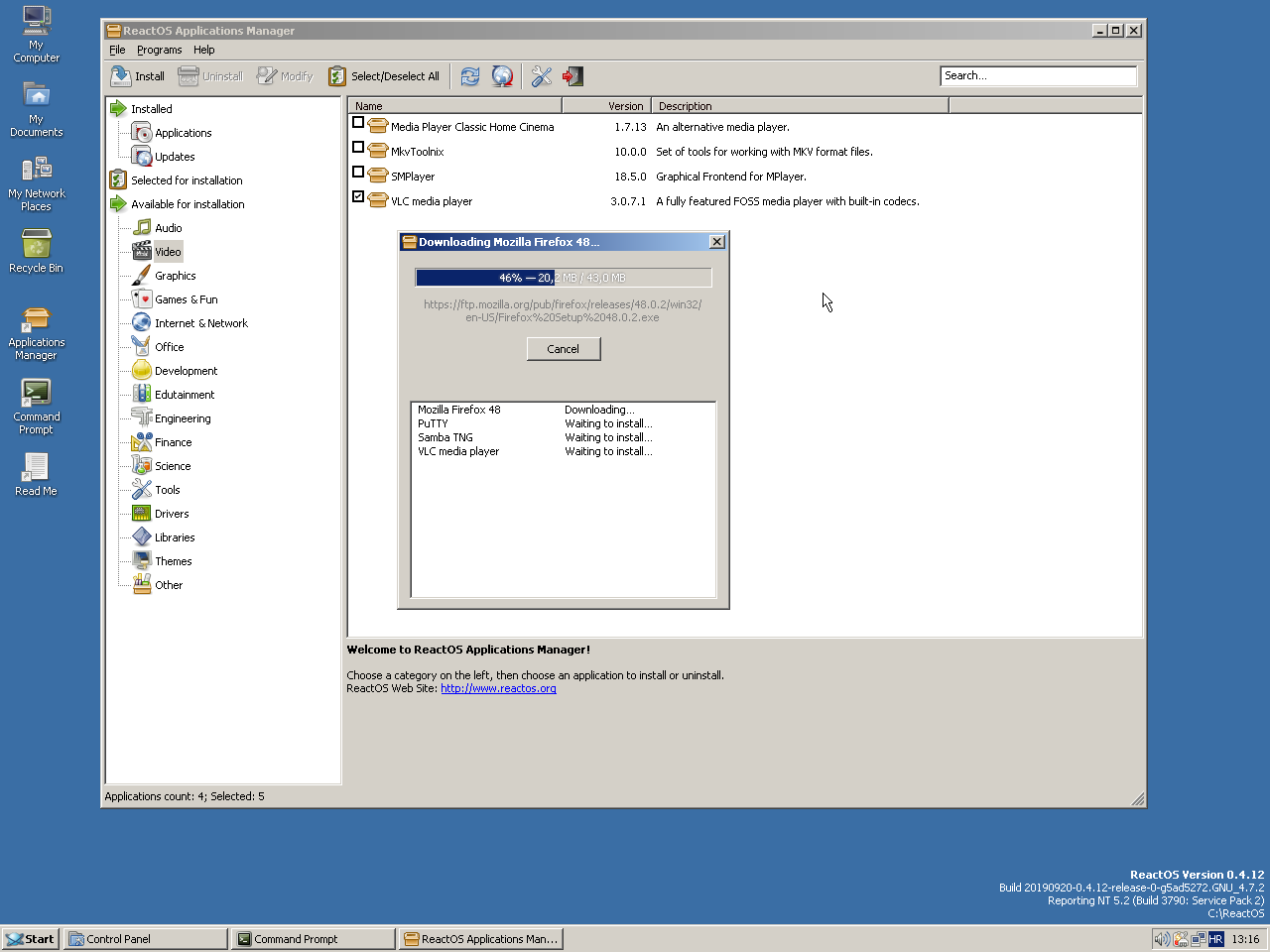Open the Themes category
The height and width of the screenshot is (952, 1270).
coord(173,561)
